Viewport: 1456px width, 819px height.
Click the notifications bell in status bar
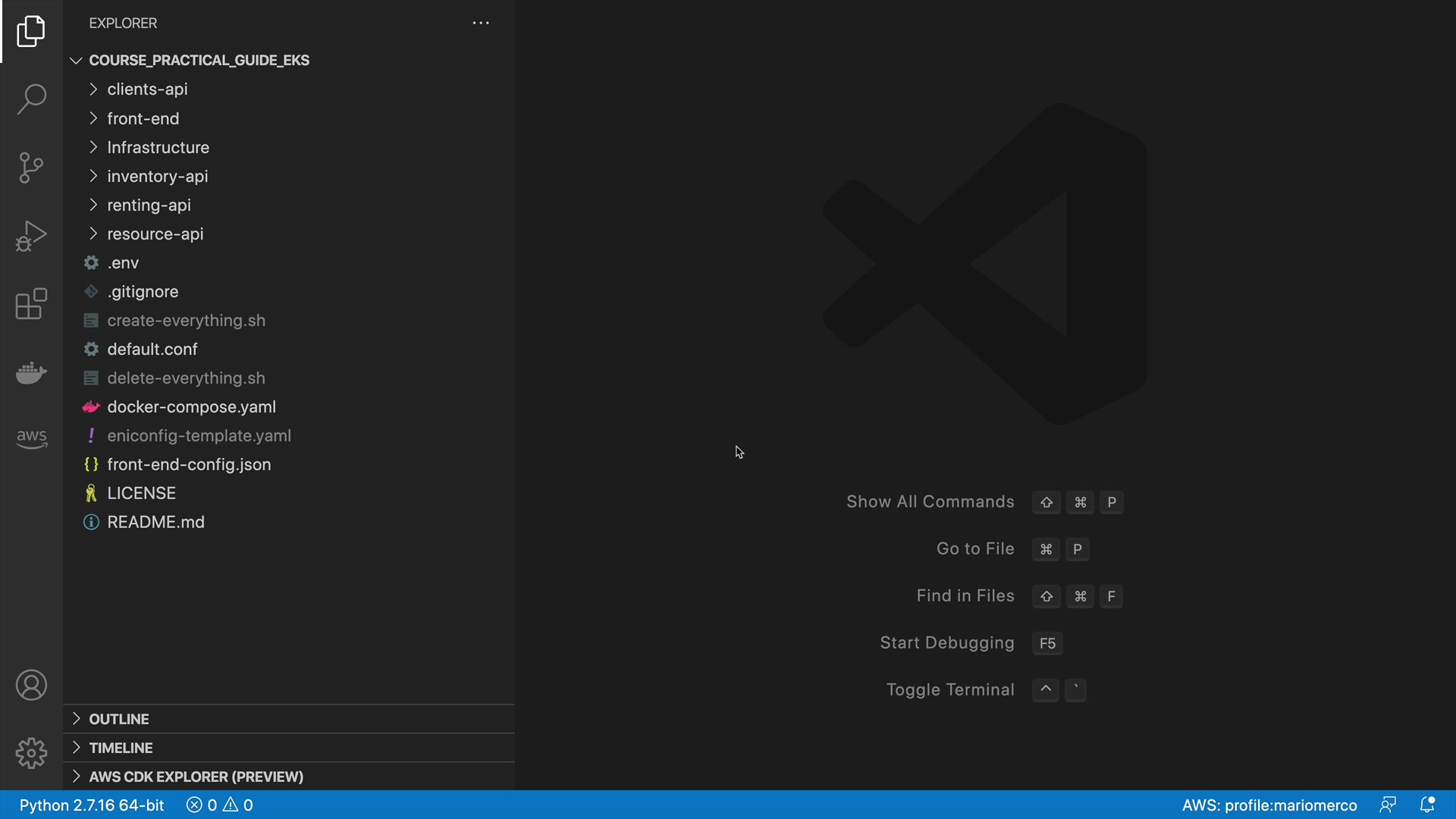pos(1427,805)
